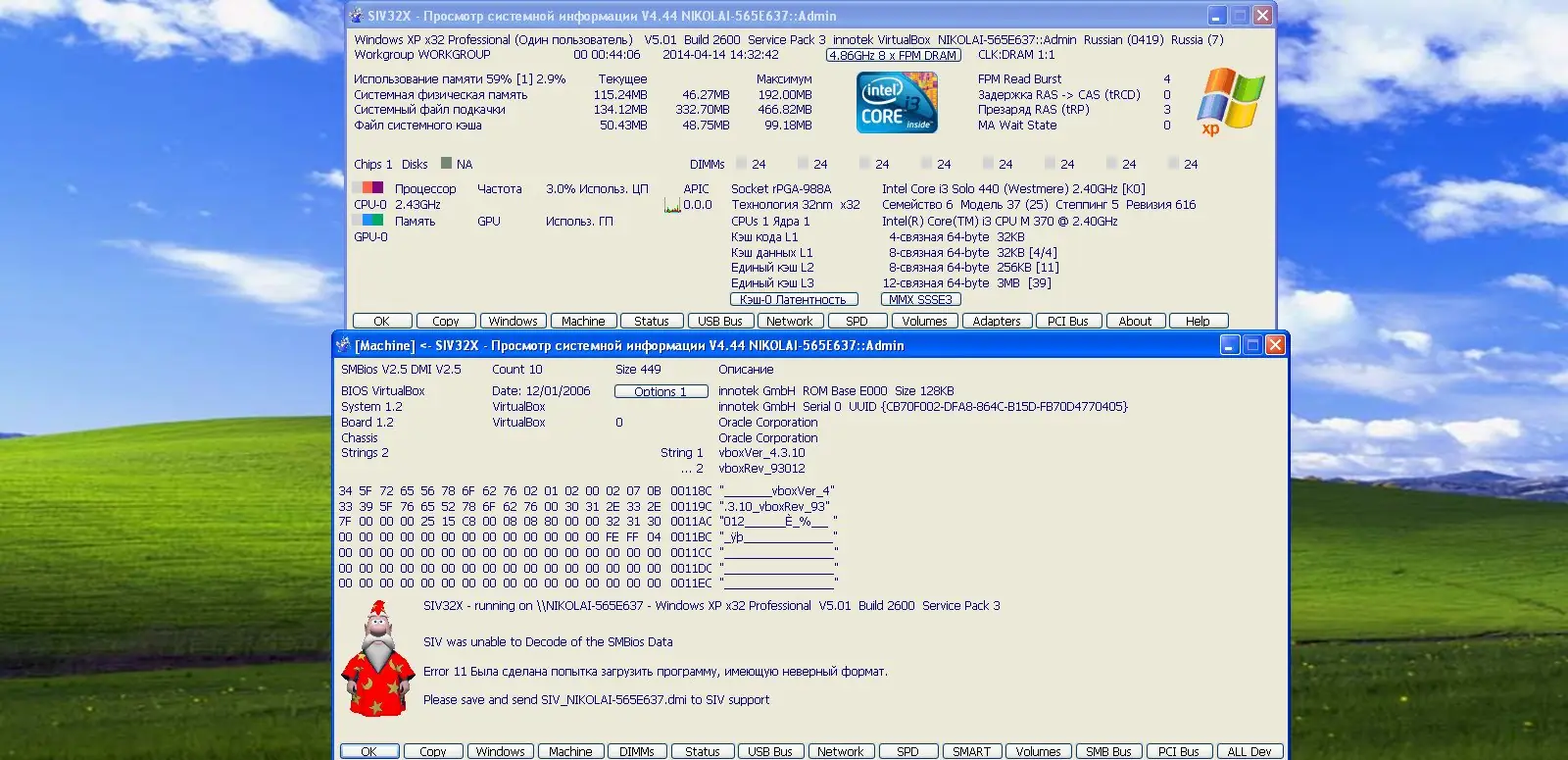
Task: Click Copy in the Machine window
Action: coord(433,751)
